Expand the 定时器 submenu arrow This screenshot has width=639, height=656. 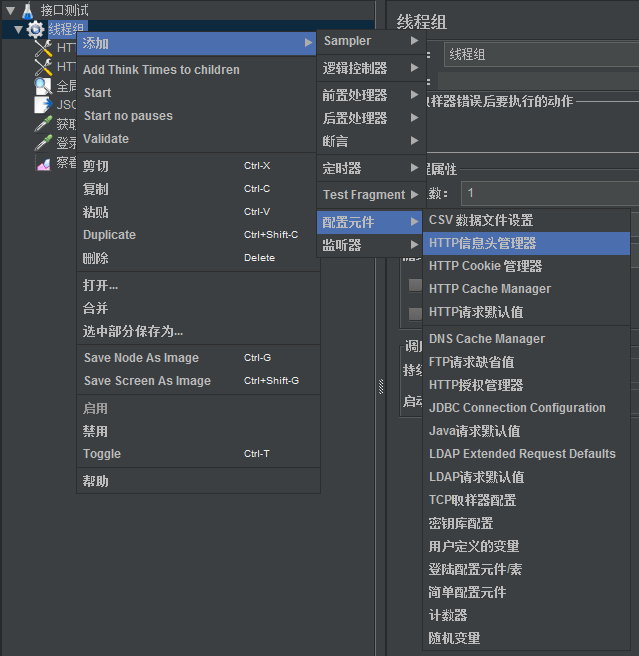414,168
